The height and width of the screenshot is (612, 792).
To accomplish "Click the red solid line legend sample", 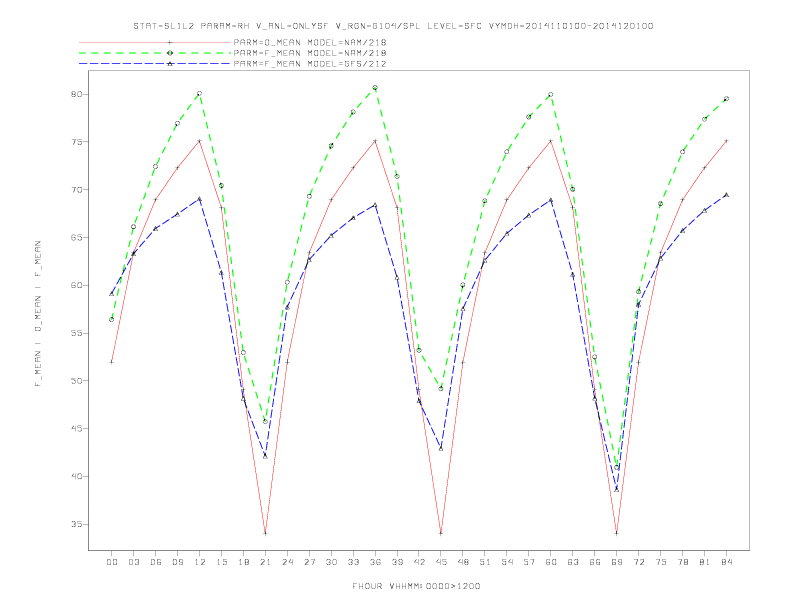I will pos(155,42).
